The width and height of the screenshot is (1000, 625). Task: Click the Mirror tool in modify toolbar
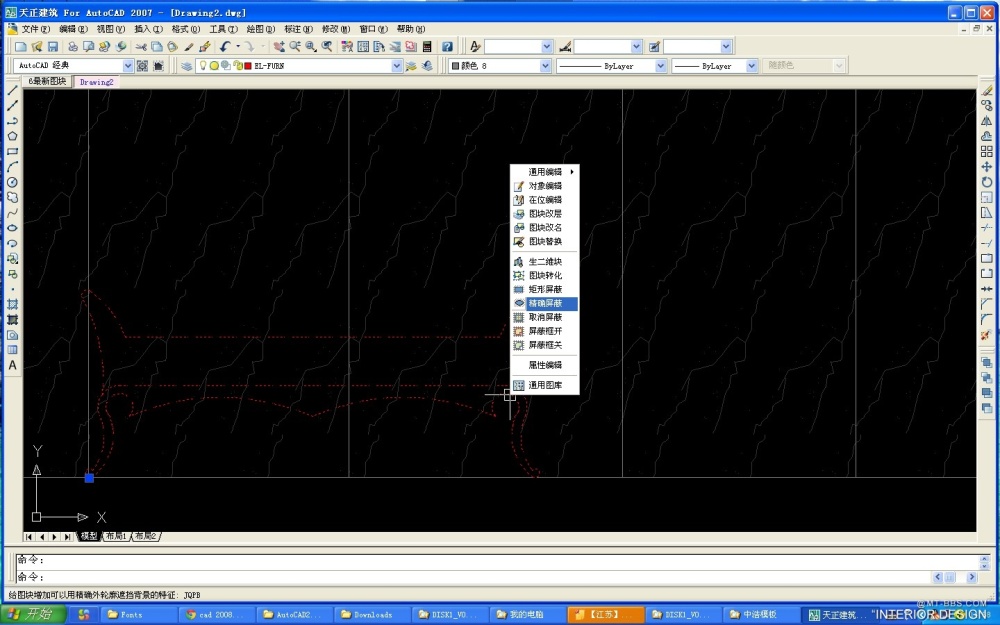point(987,121)
